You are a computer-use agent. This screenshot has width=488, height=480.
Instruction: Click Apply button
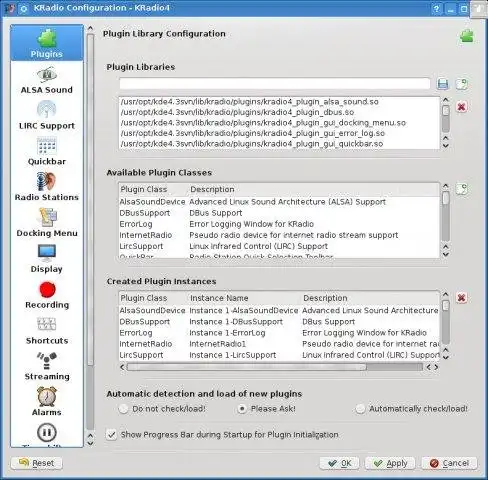pyautogui.click(x=390, y=463)
